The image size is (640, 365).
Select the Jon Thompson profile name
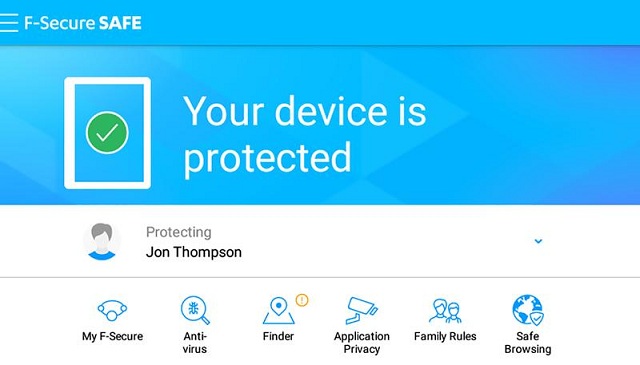click(194, 252)
